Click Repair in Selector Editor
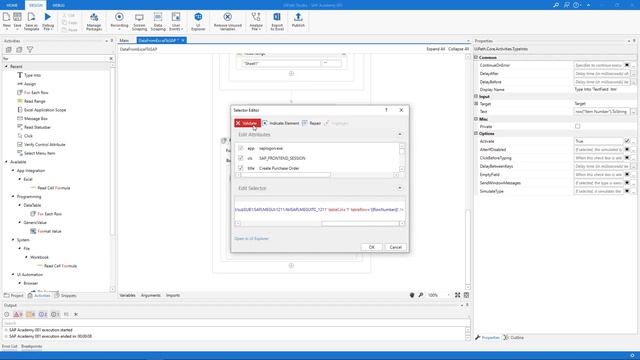640x360 pixels. [x=311, y=123]
